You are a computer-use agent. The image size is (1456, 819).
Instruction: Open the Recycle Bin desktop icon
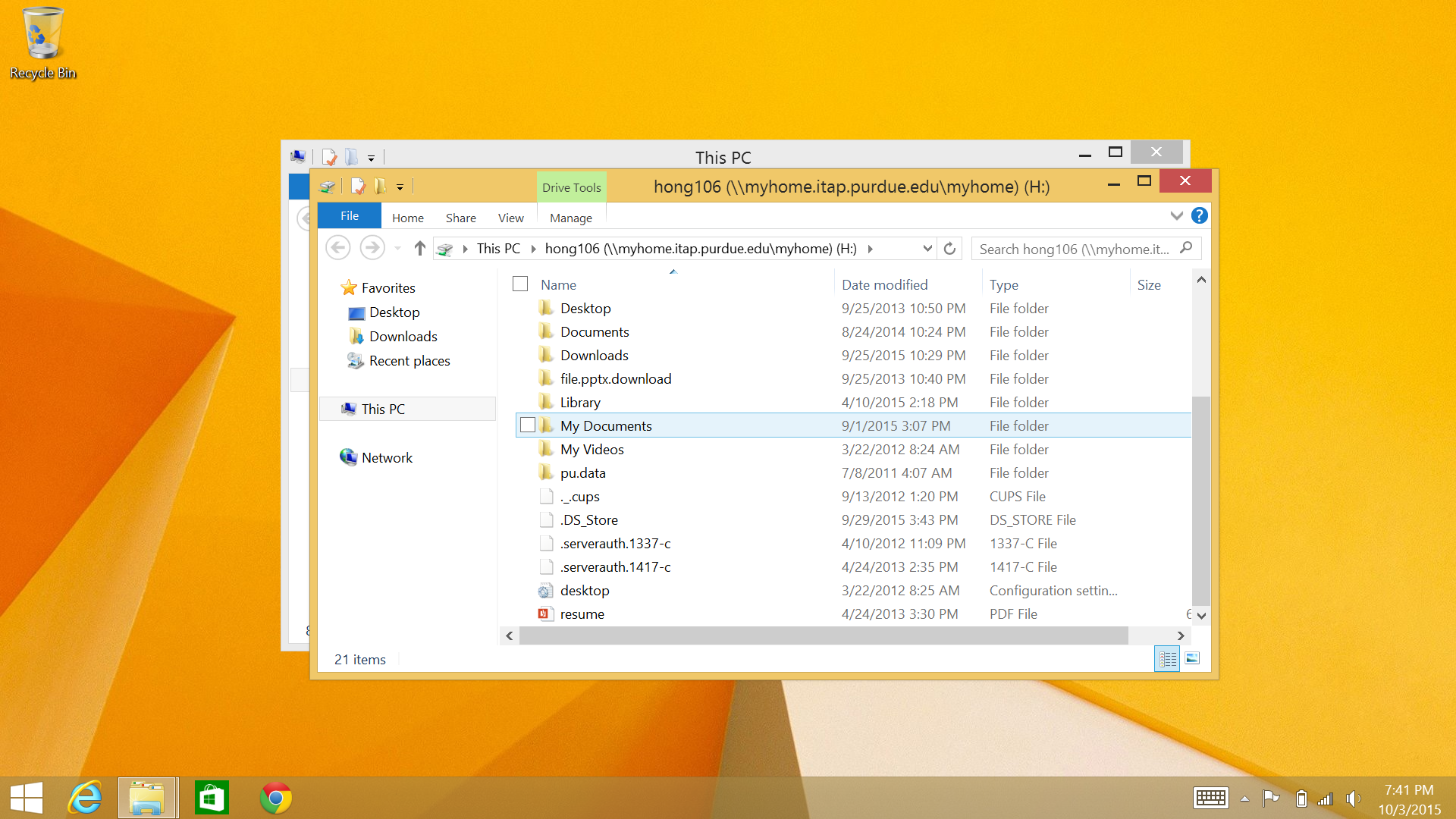pyautogui.click(x=42, y=43)
